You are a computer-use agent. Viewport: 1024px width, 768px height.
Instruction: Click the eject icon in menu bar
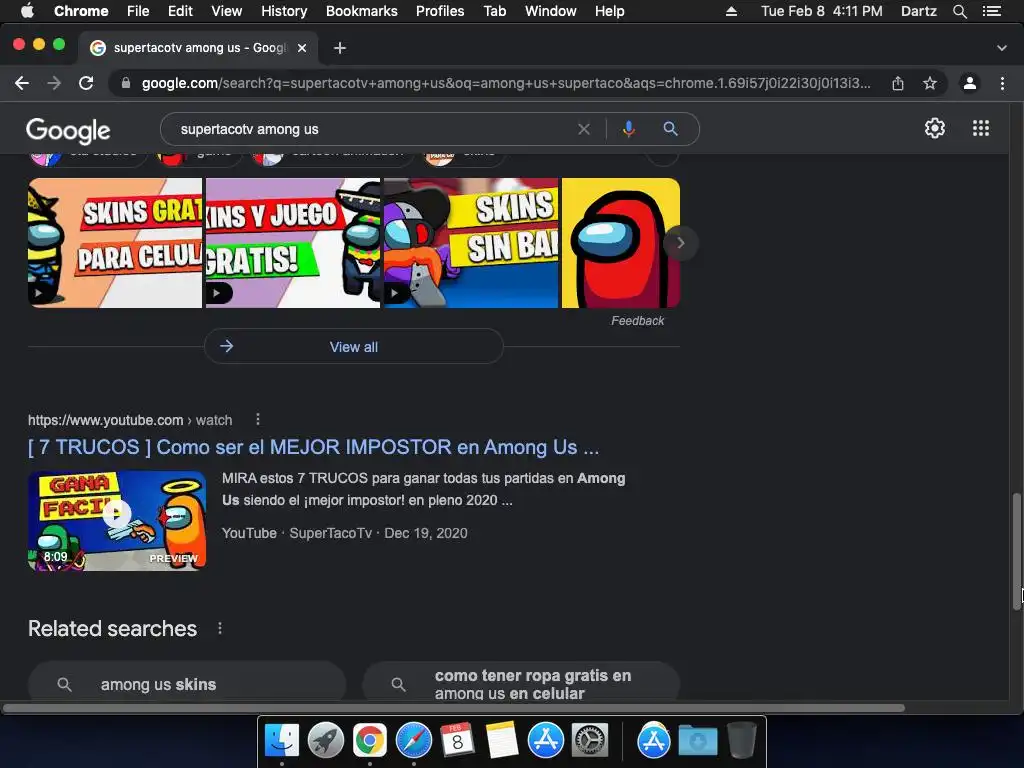tap(731, 11)
